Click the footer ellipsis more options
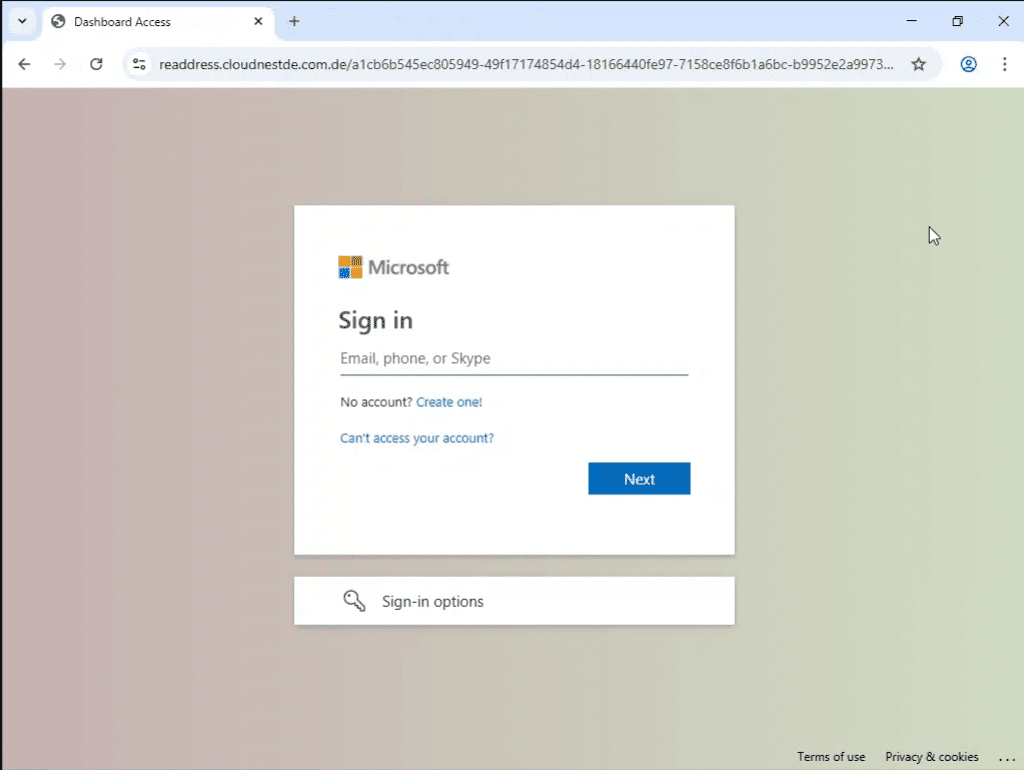1024x770 pixels. [x=1006, y=758]
